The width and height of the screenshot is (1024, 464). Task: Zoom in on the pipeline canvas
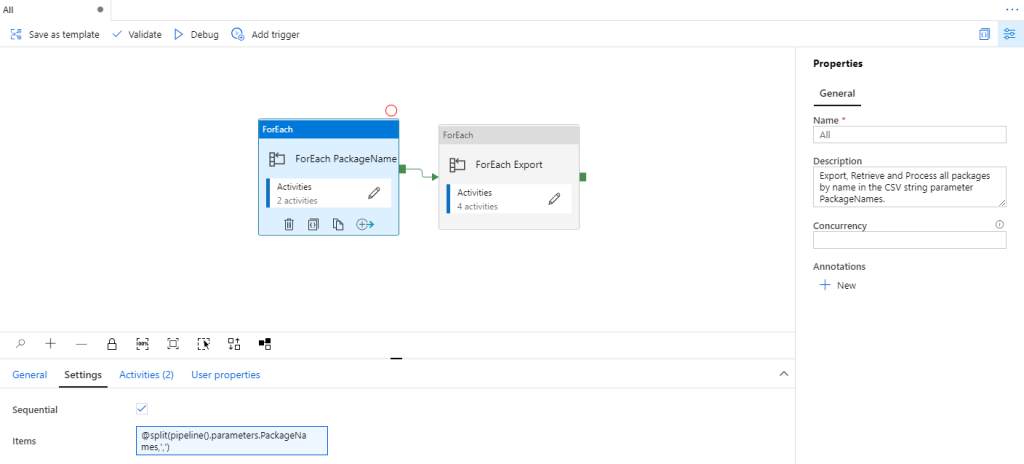point(51,344)
